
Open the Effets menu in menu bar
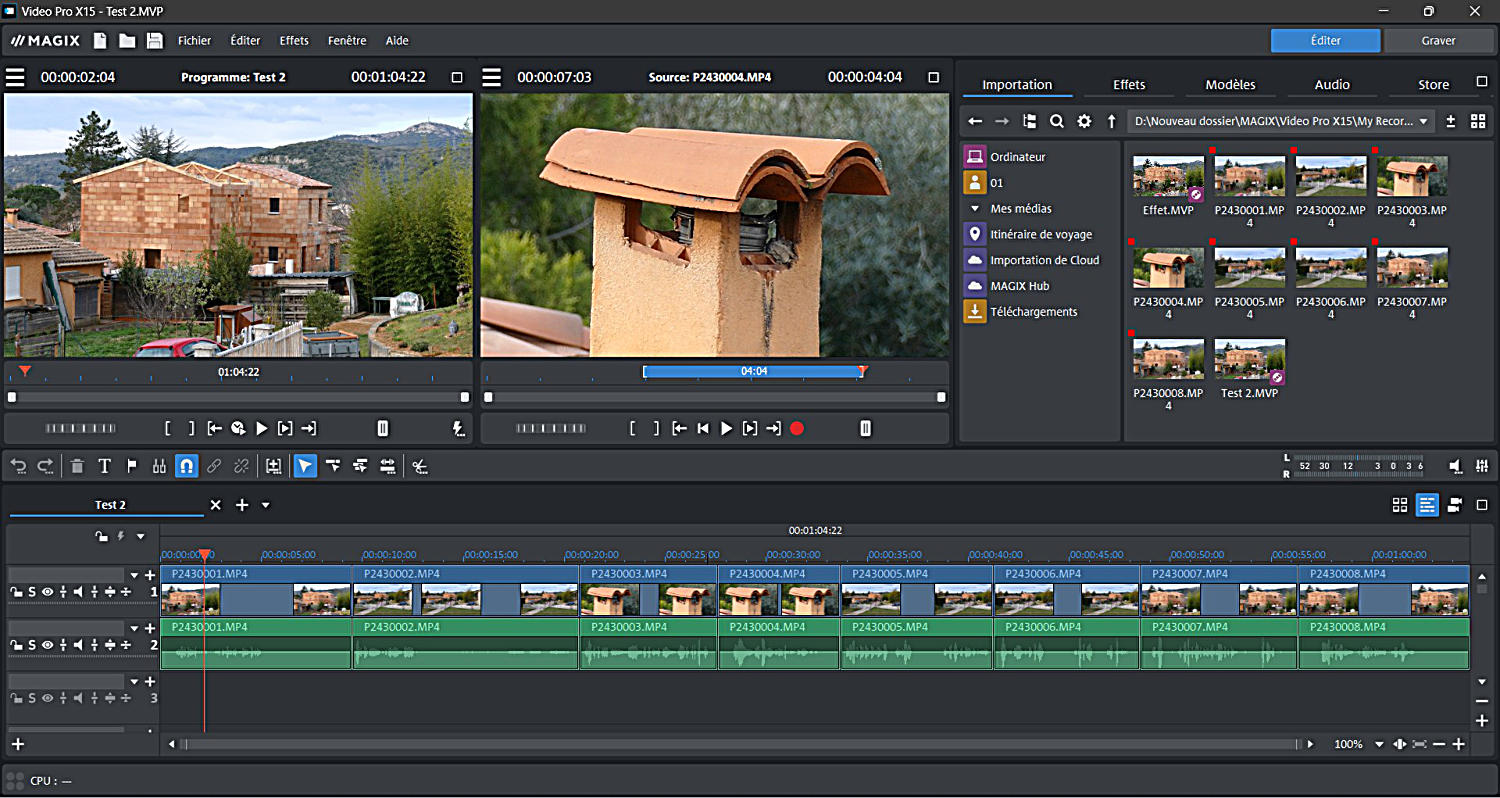[294, 41]
